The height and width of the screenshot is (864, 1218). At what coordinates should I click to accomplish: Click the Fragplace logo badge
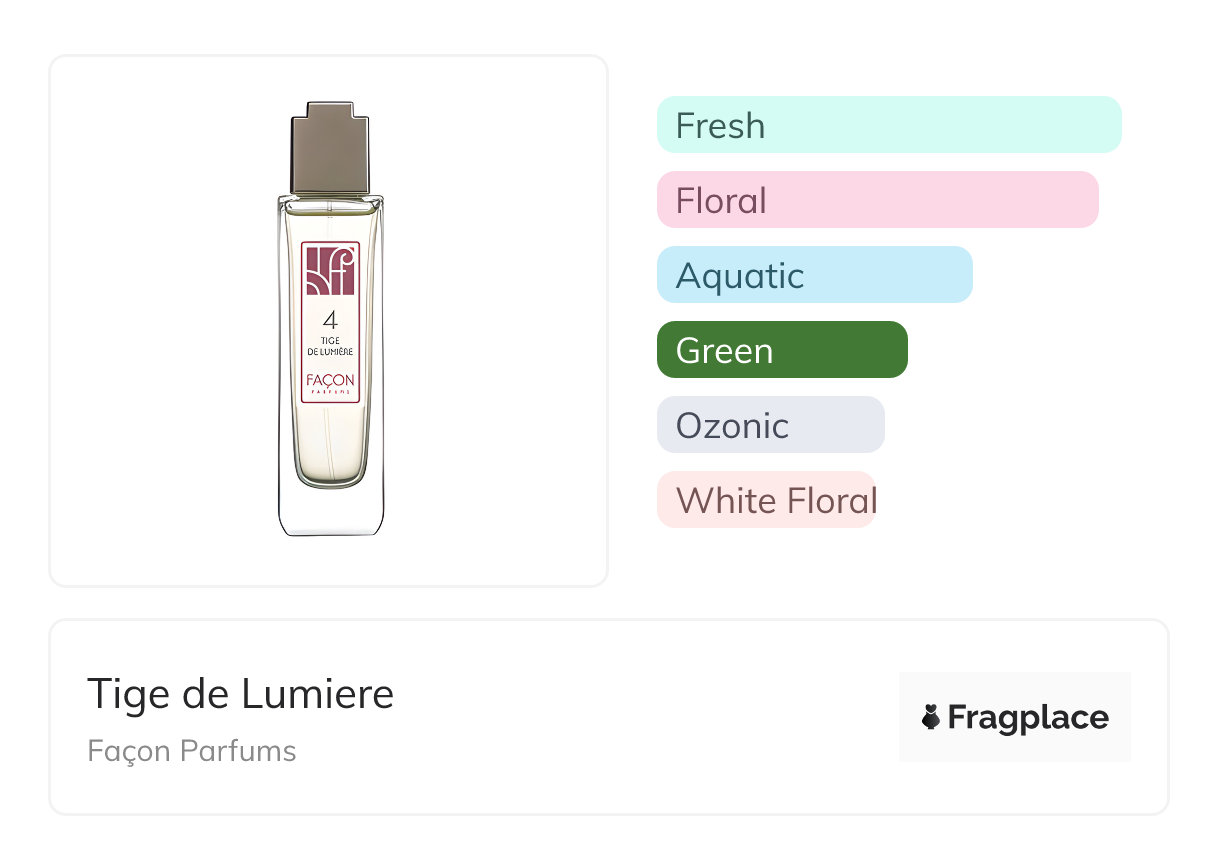click(1014, 717)
